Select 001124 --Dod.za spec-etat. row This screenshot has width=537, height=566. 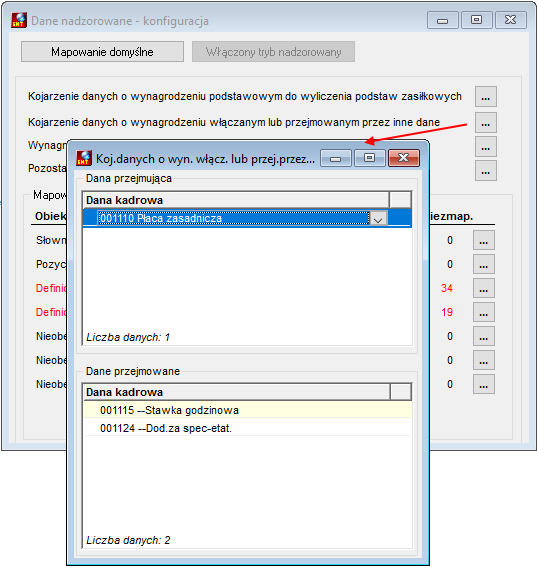pos(247,428)
